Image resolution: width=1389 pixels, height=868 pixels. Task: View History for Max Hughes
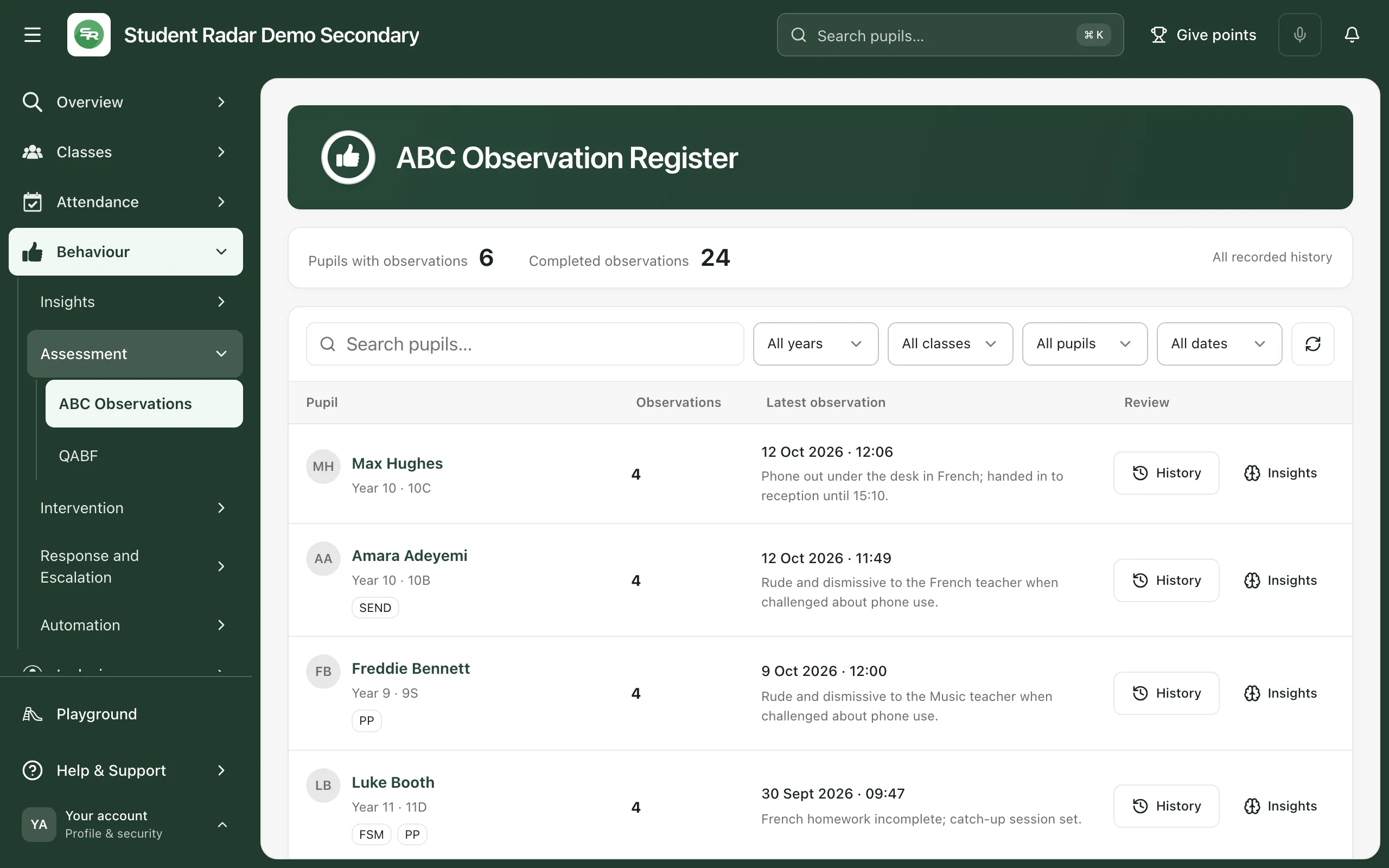1165,473
